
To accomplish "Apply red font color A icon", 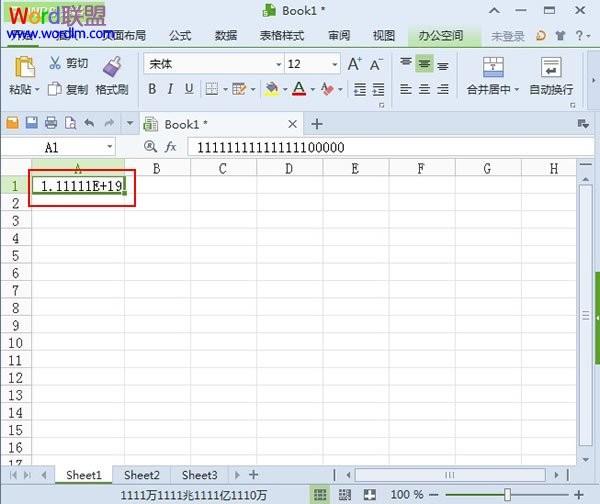I will tap(299, 89).
